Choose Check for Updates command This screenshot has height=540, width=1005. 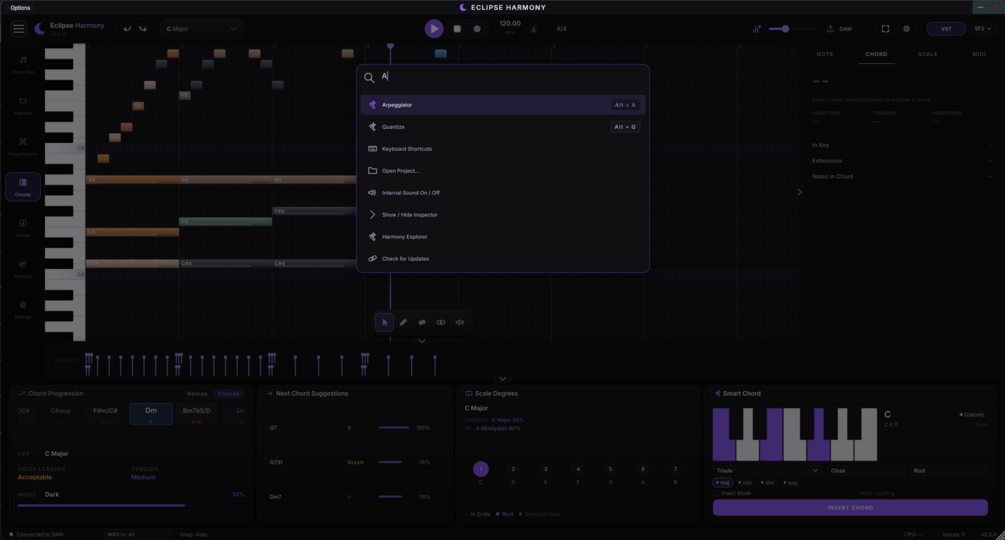click(502, 259)
